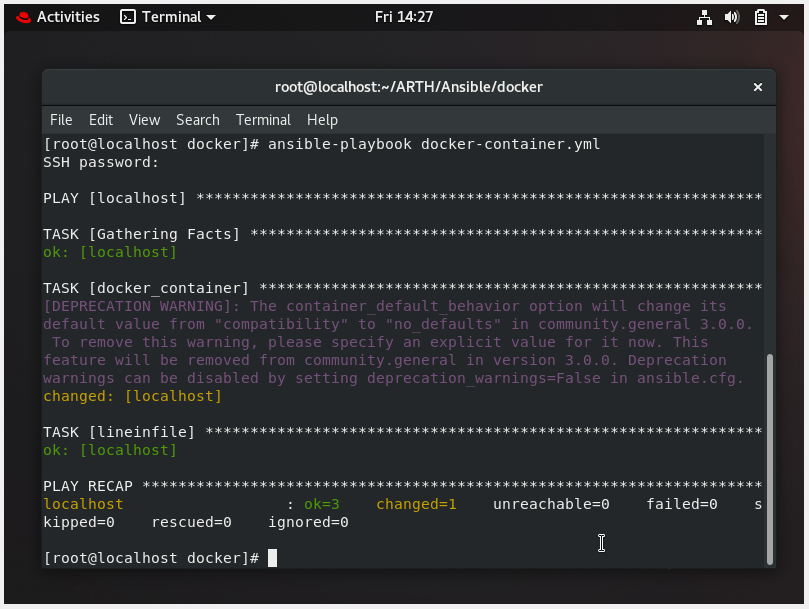Open the View menu
The image size is (809, 609).
coord(144,120)
